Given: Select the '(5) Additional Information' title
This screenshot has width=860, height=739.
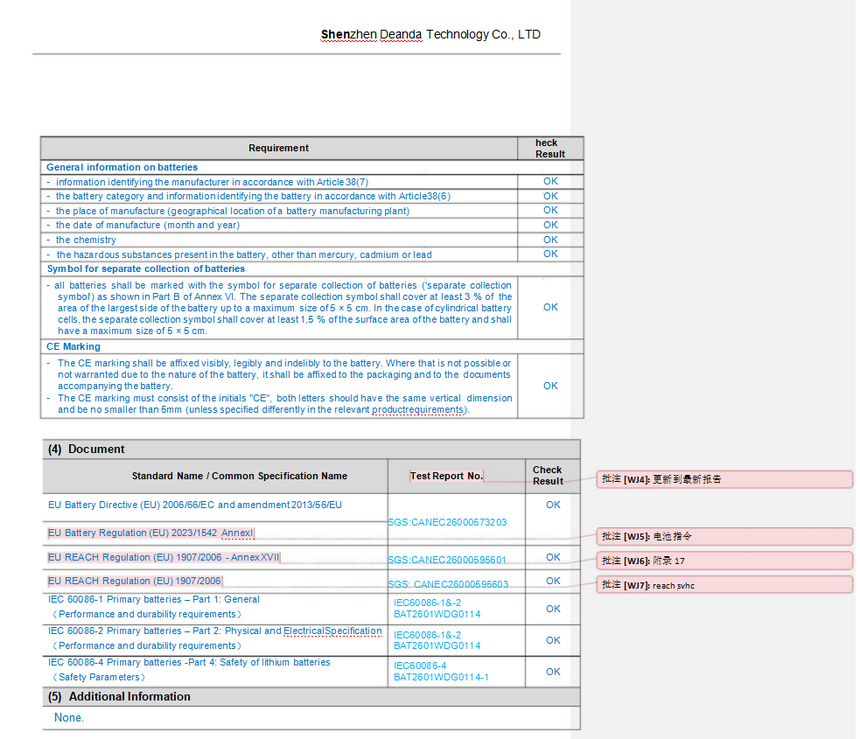Looking at the screenshot, I should pyautogui.click(x=119, y=697).
